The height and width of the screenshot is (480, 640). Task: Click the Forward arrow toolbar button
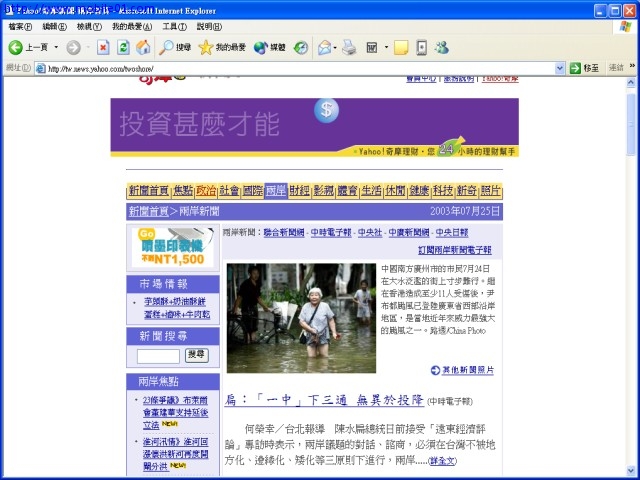pos(73,47)
